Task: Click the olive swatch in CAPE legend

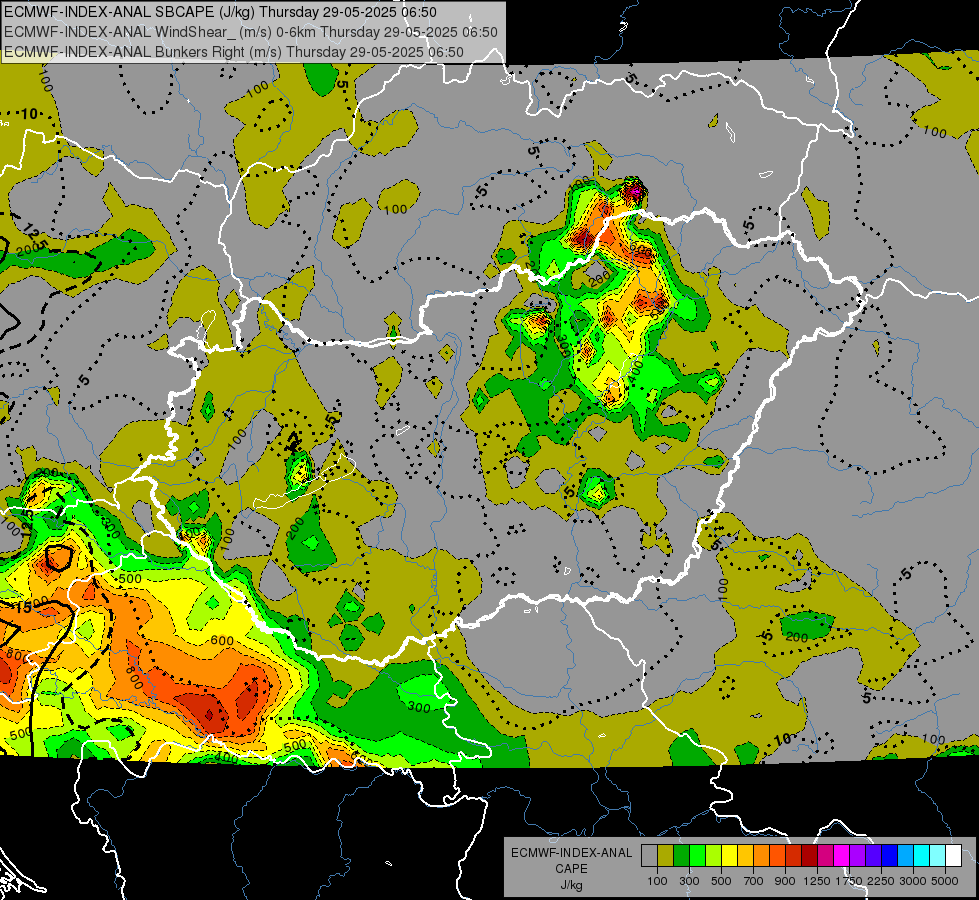Action: [666, 855]
